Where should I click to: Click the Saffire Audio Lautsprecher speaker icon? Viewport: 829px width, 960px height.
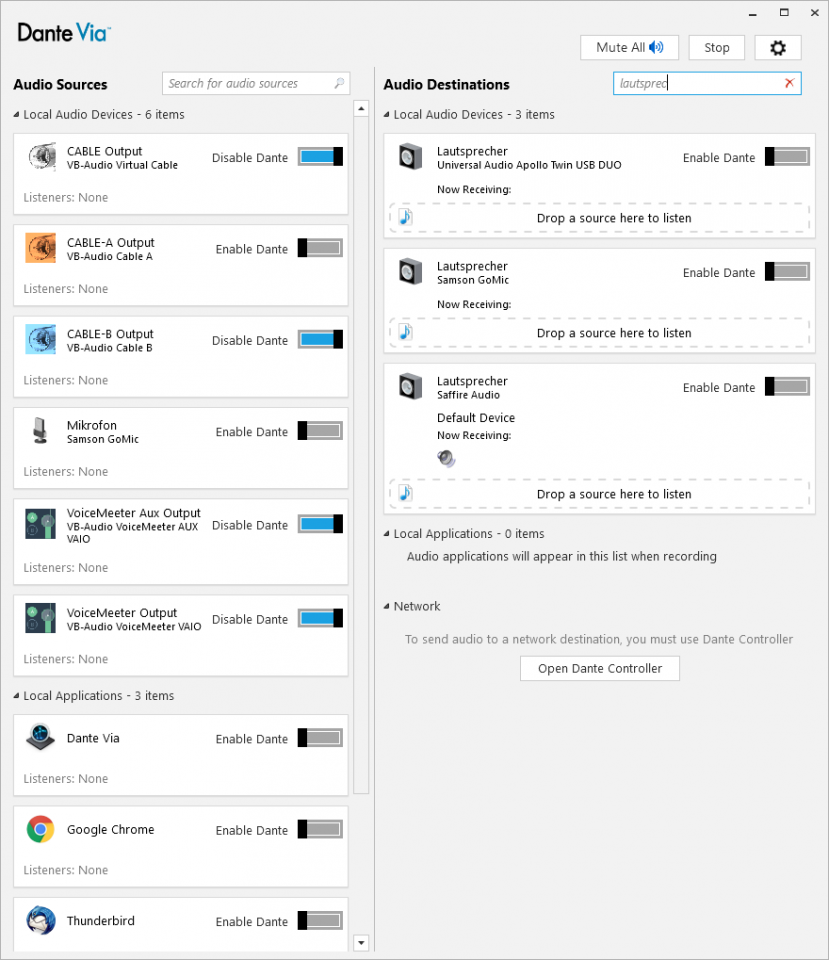(410, 387)
